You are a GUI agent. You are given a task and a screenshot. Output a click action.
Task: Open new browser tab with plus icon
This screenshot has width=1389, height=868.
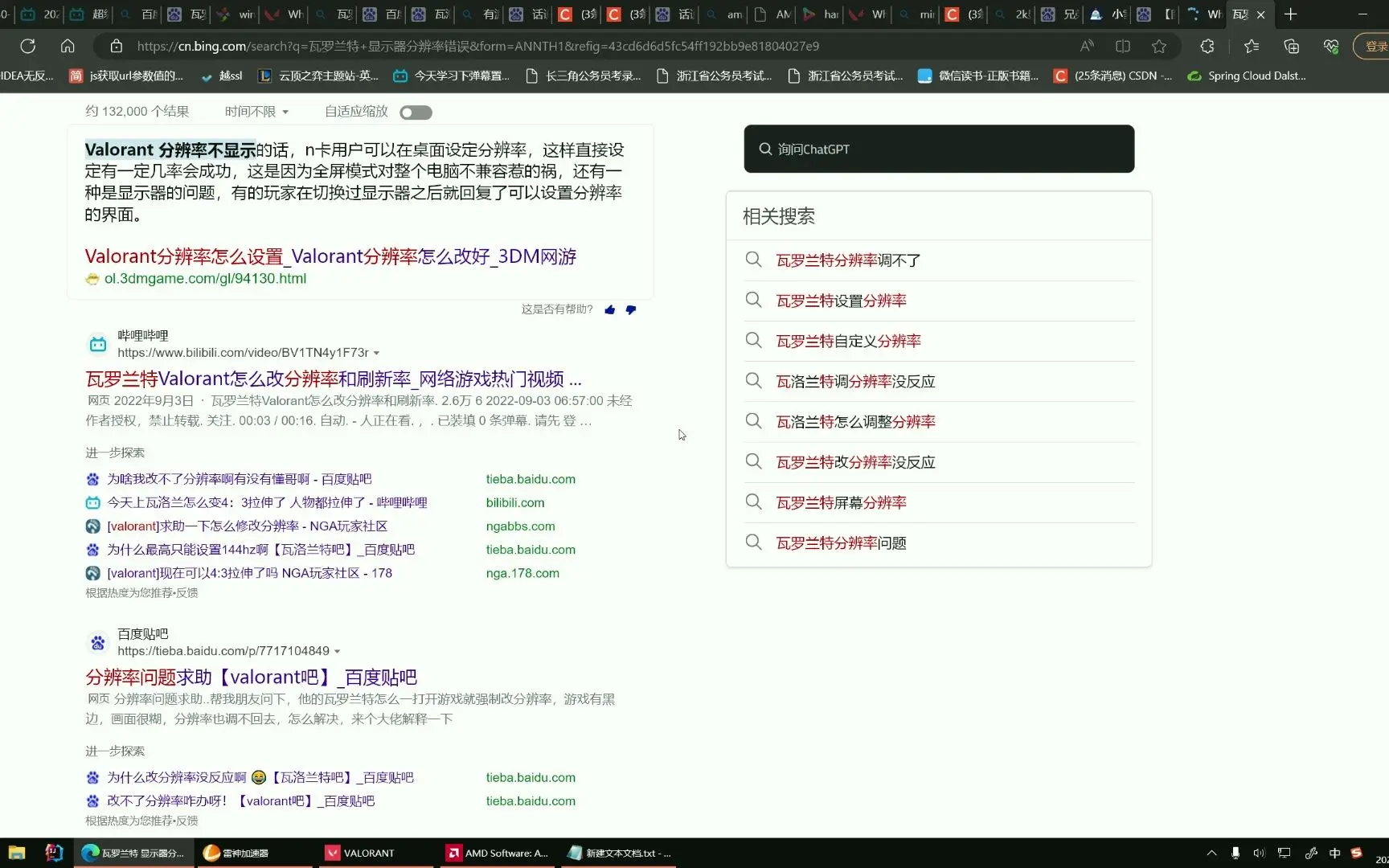click(x=1291, y=14)
